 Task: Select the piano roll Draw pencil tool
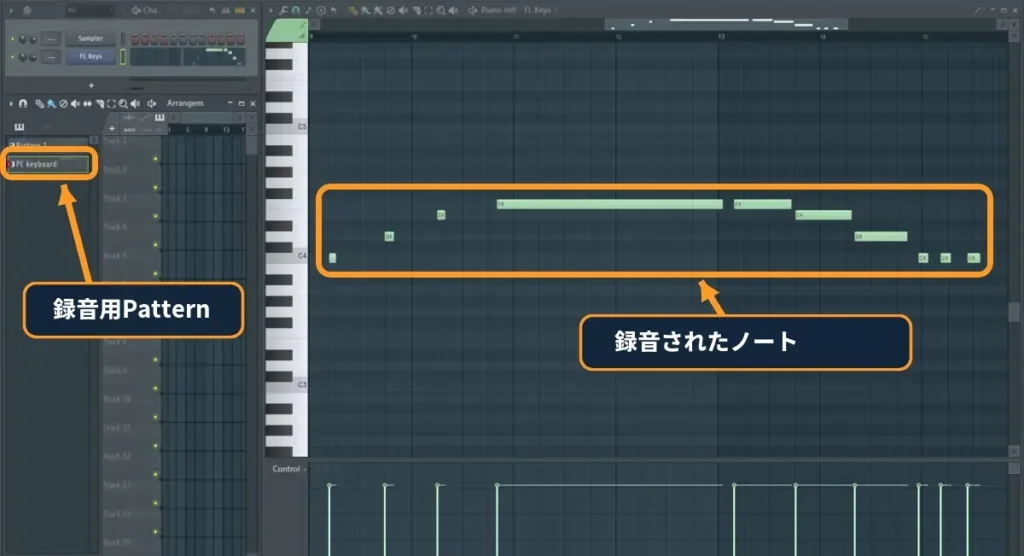tap(353, 10)
